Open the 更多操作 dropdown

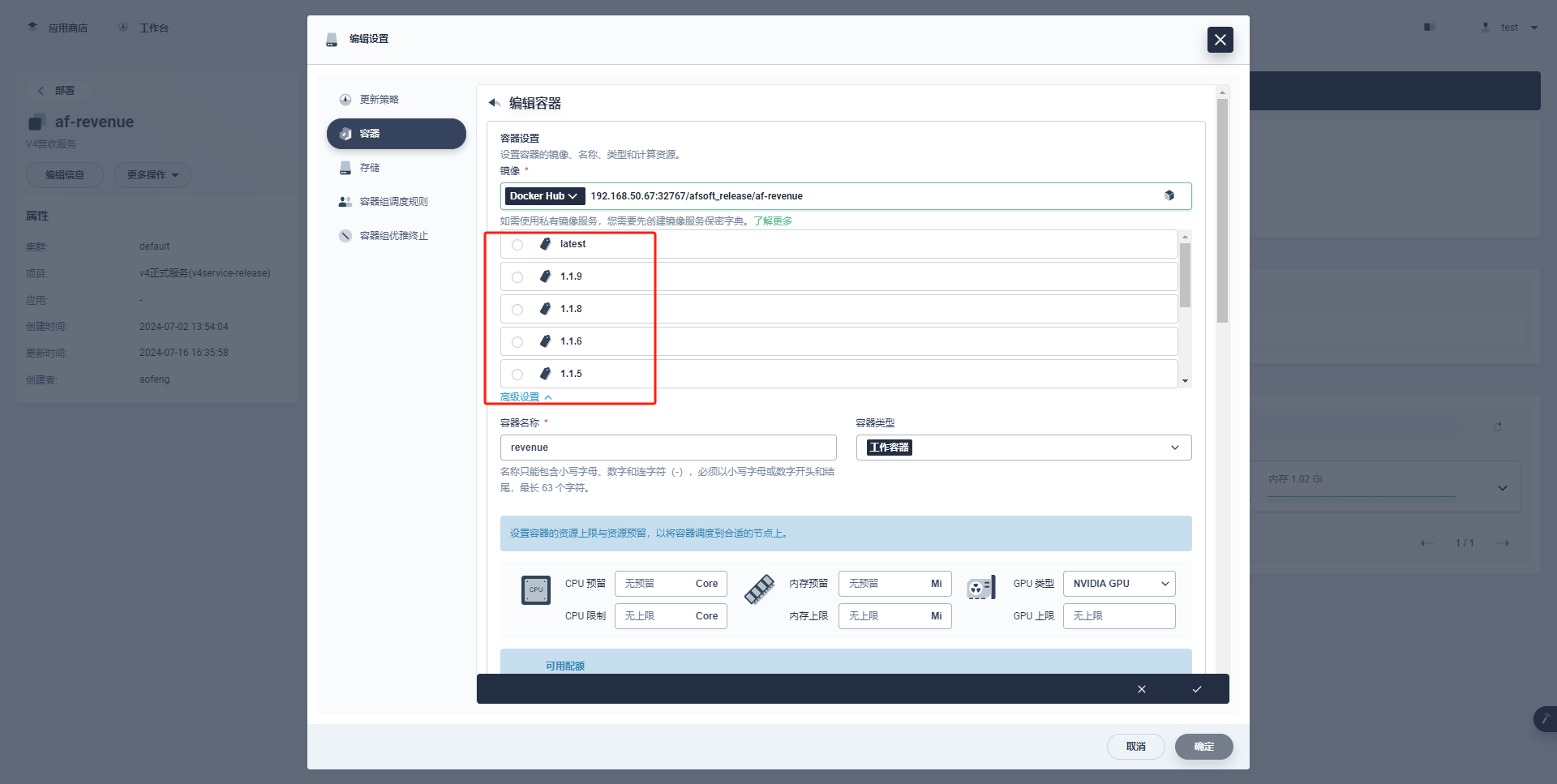pos(152,175)
